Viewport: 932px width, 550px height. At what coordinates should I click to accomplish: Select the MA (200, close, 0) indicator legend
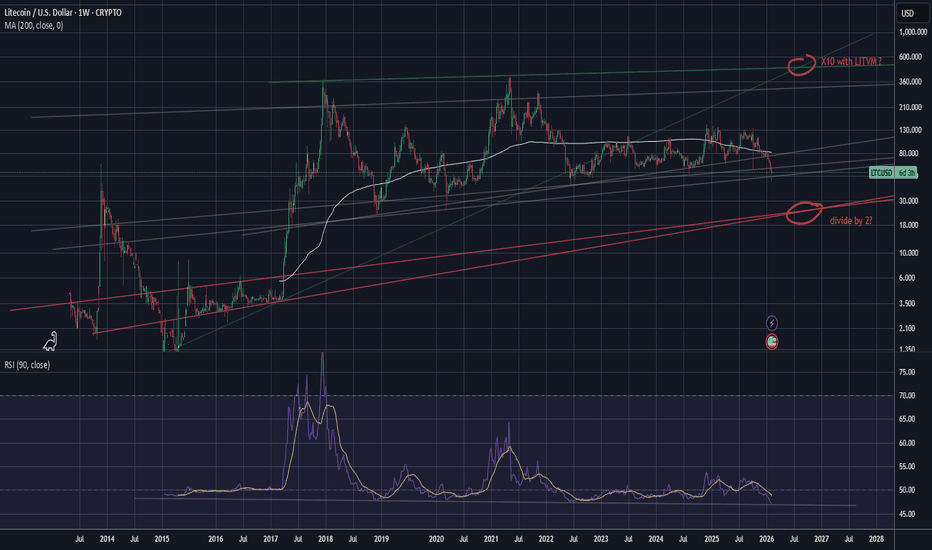pos(34,26)
